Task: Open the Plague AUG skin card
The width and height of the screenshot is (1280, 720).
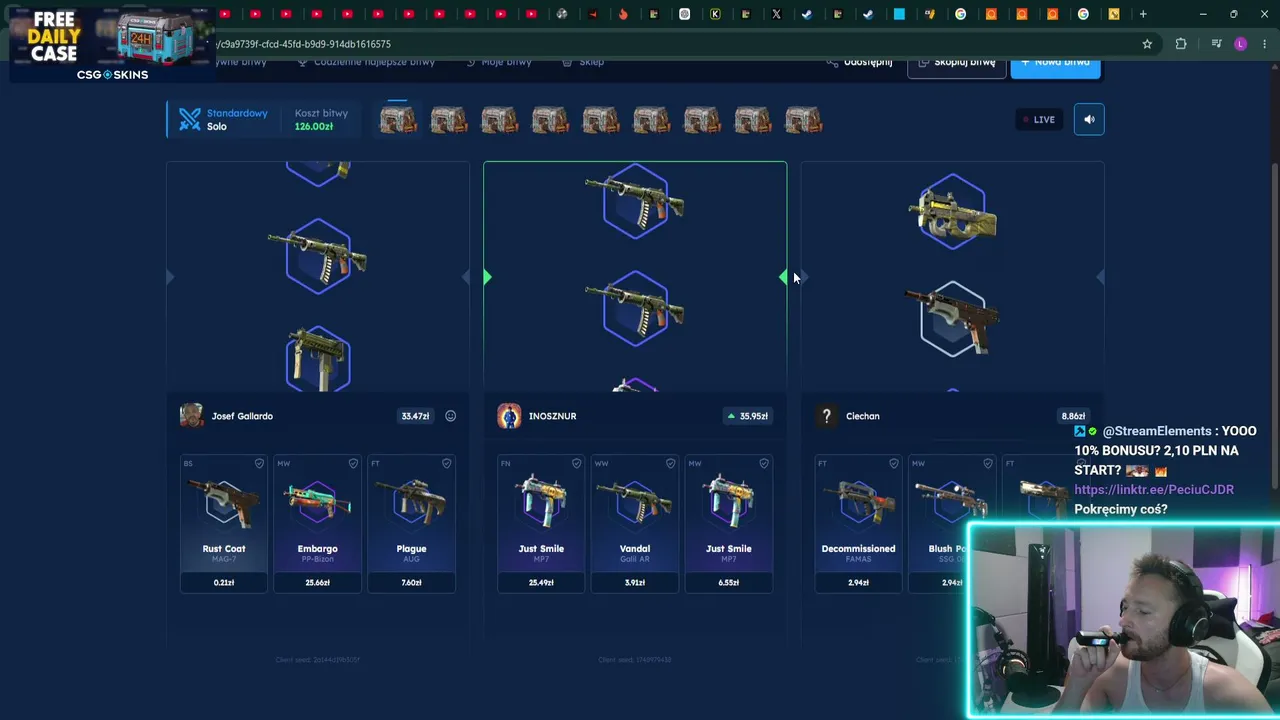Action: (411, 523)
